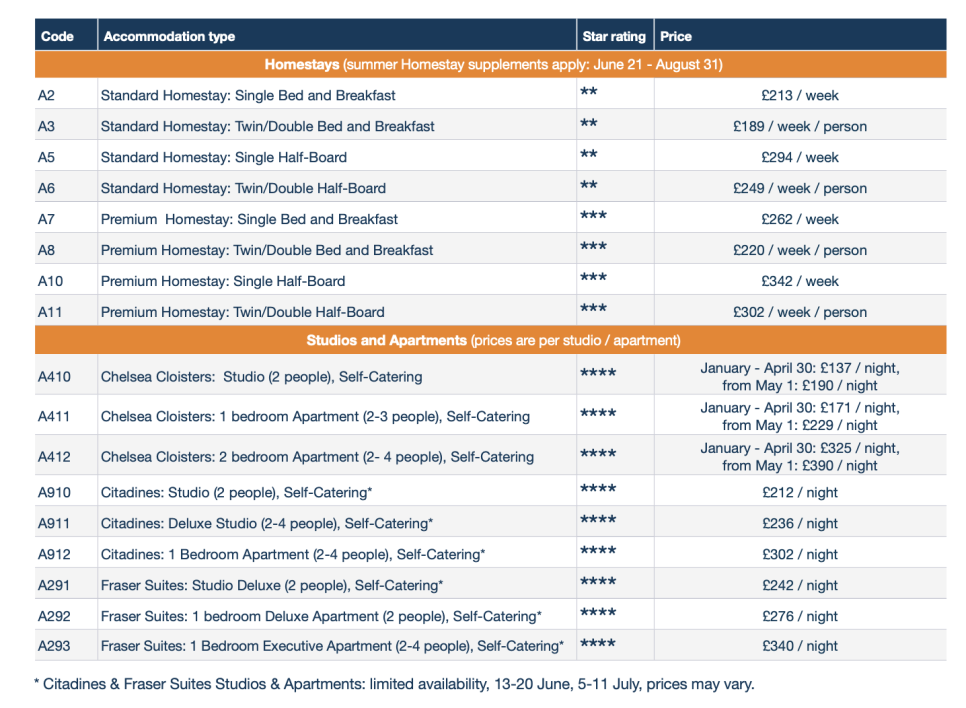This screenshot has width=966, height=708.
Task: Click the £325 / £390 night price cell
Action: point(800,457)
